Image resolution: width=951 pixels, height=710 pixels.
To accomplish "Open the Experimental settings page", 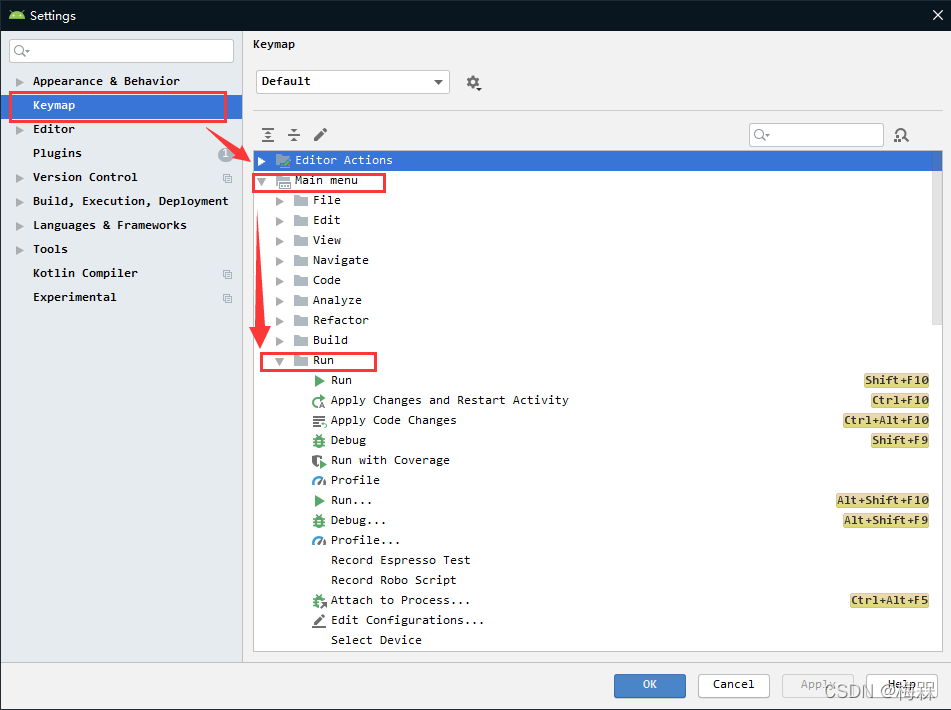I will [121, 298].
